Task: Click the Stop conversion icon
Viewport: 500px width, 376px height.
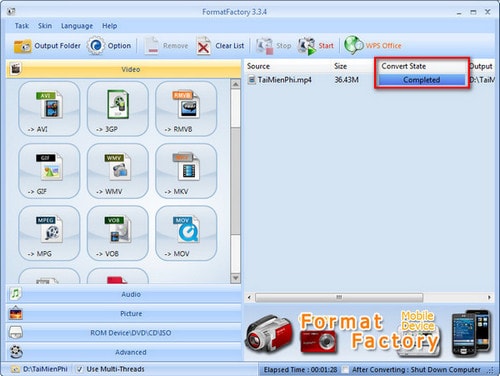Action: [x=265, y=46]
